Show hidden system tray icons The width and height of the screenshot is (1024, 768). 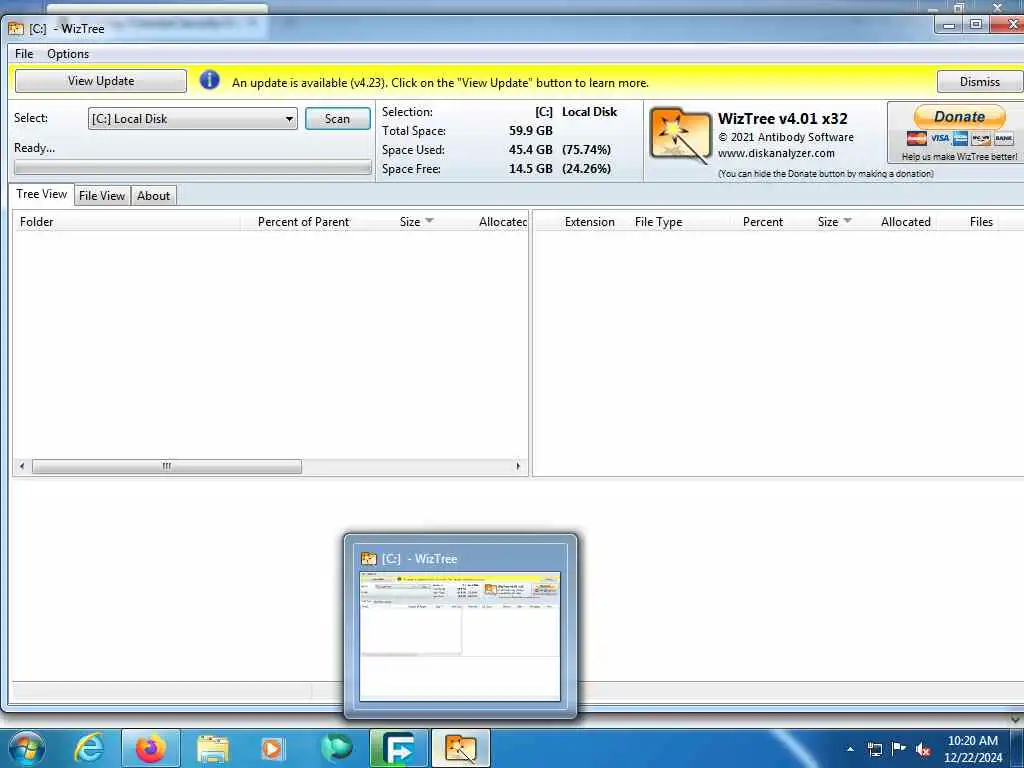(x=850, y=749)
